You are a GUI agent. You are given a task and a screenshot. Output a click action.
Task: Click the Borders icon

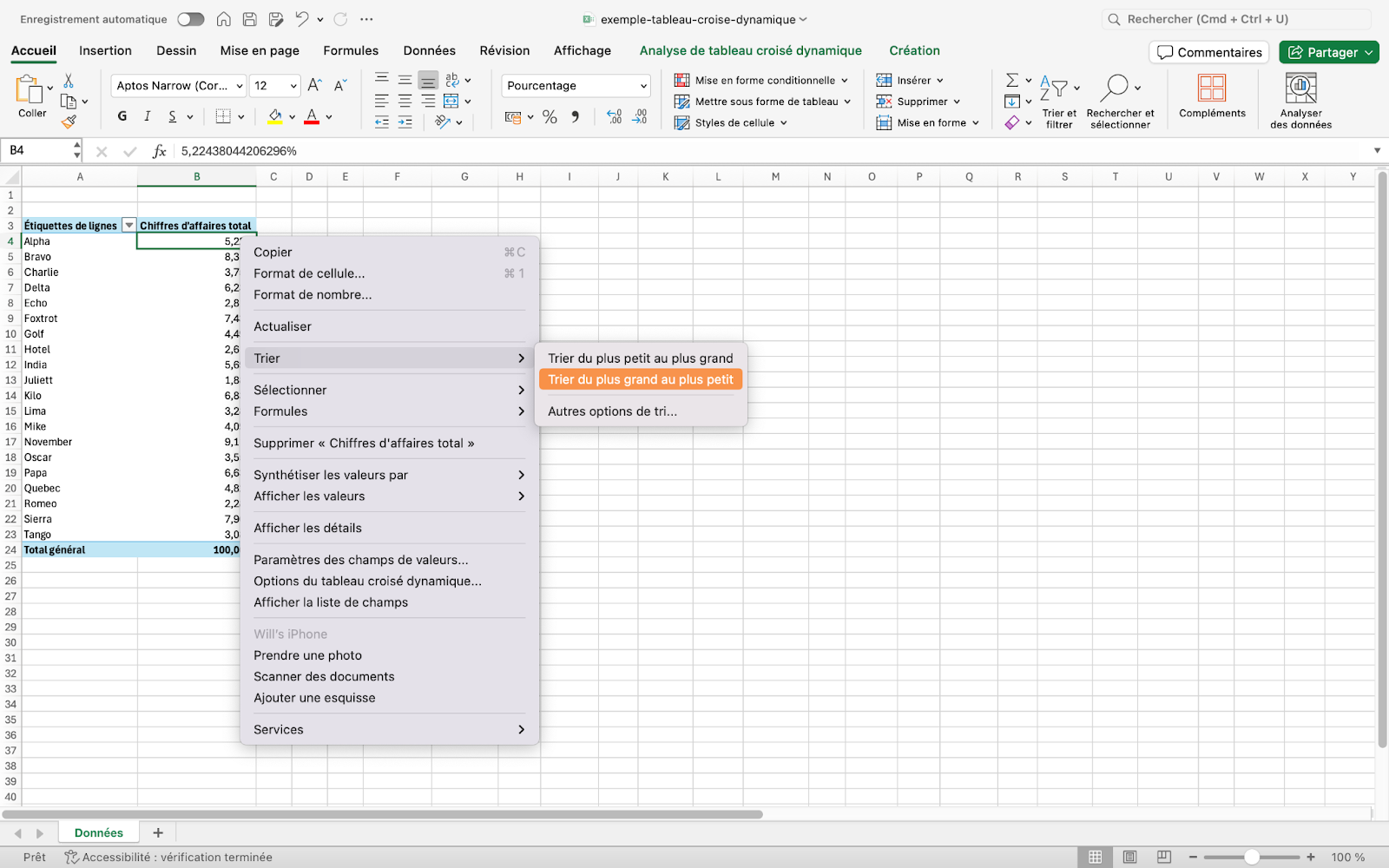click(223, 116)
